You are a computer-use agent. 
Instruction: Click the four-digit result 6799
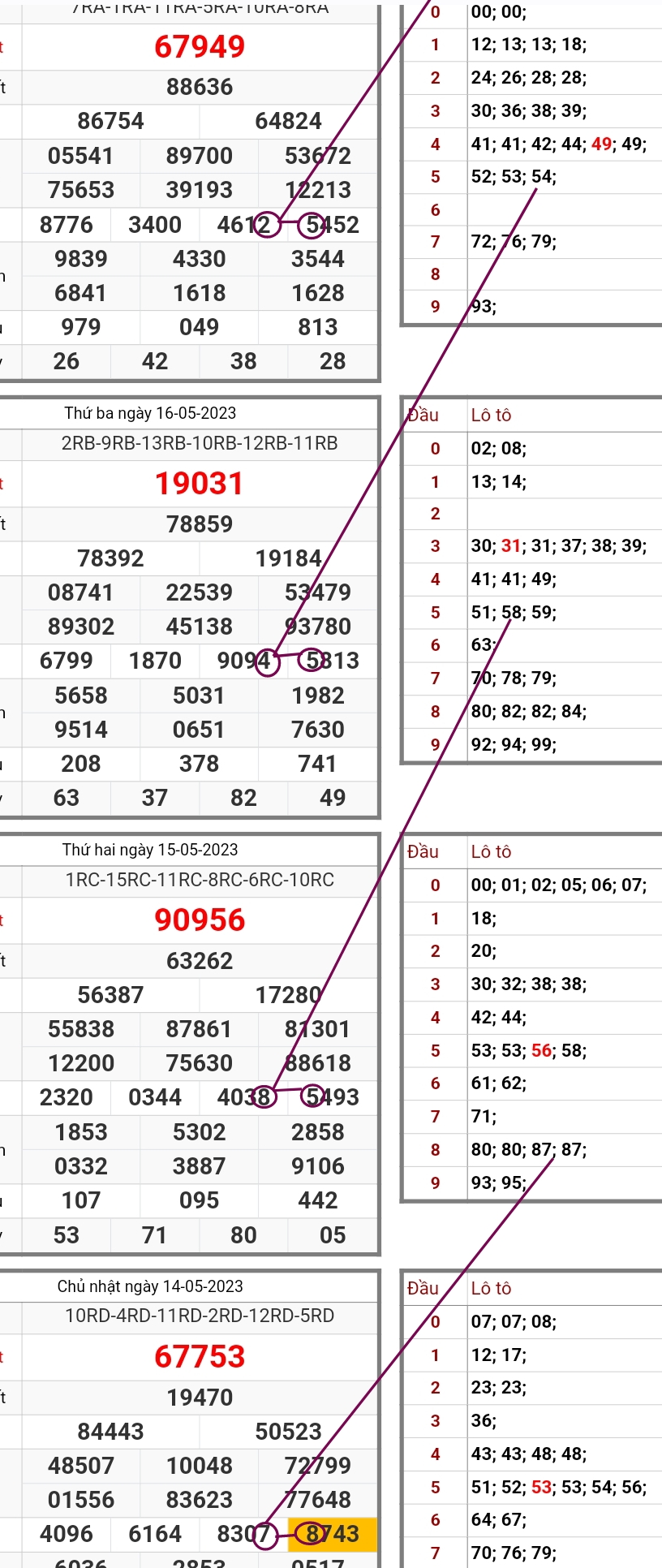67,661
